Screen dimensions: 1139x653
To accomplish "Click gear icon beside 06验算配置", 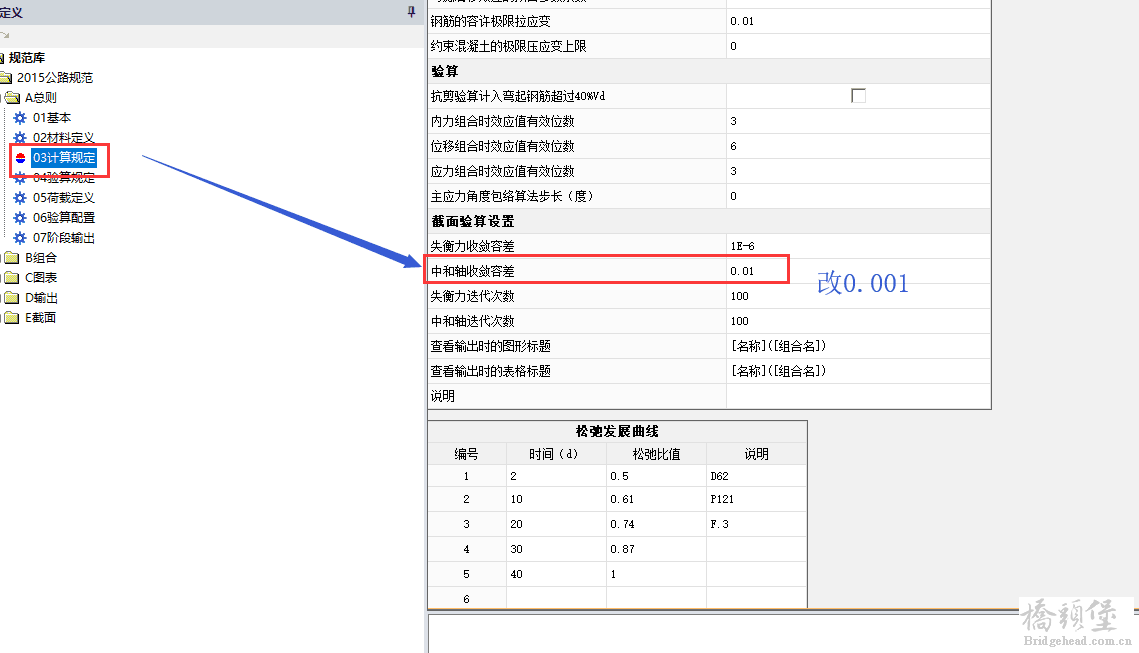I will click(x=20, y=217).
